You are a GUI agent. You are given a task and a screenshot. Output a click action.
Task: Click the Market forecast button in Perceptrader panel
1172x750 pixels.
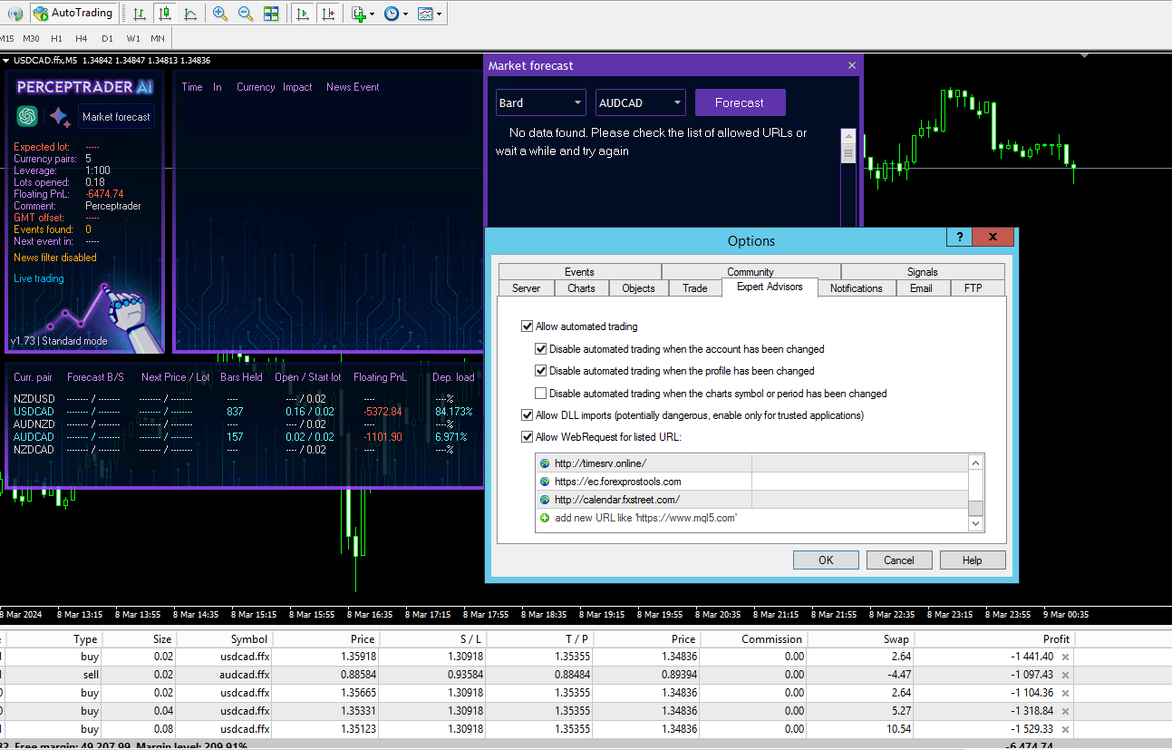pyautogui.click(x=116, y=117)
